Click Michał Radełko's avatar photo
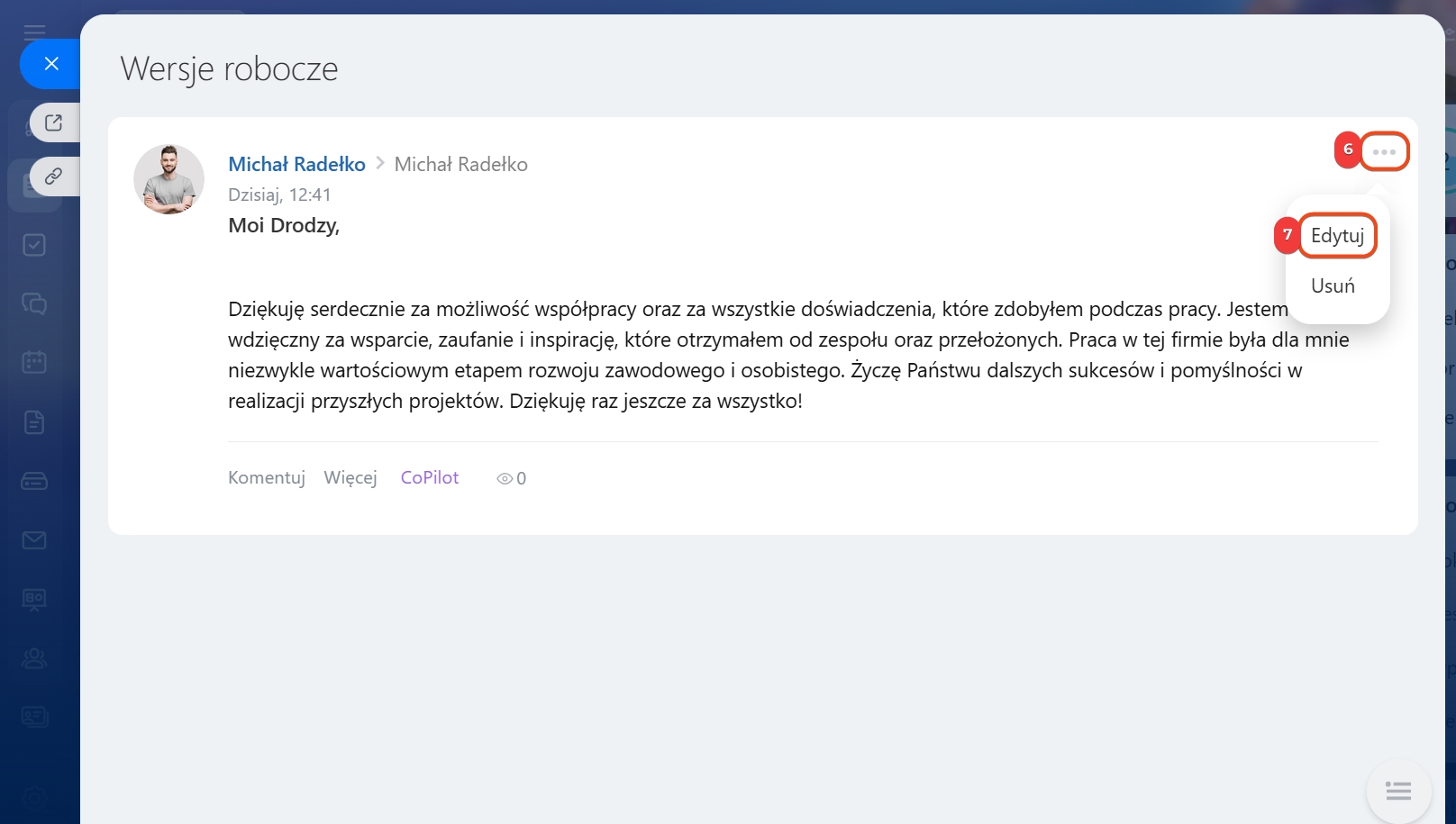The height and width of the screenshot is (824, 1456). [x=168, y=179]
